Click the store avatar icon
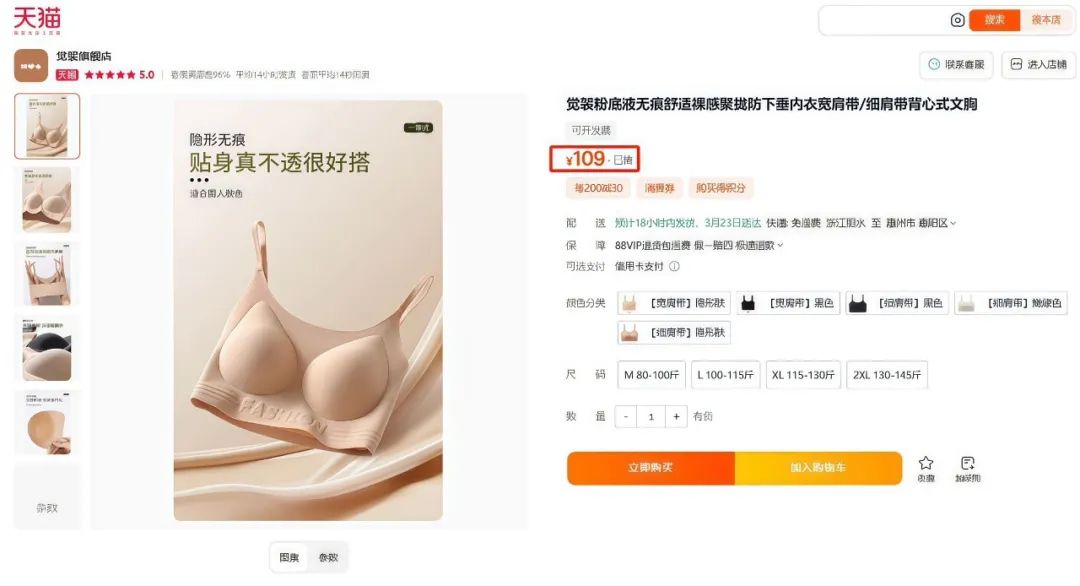This screenshot has width=1080, height=586. tap(31, 65)
